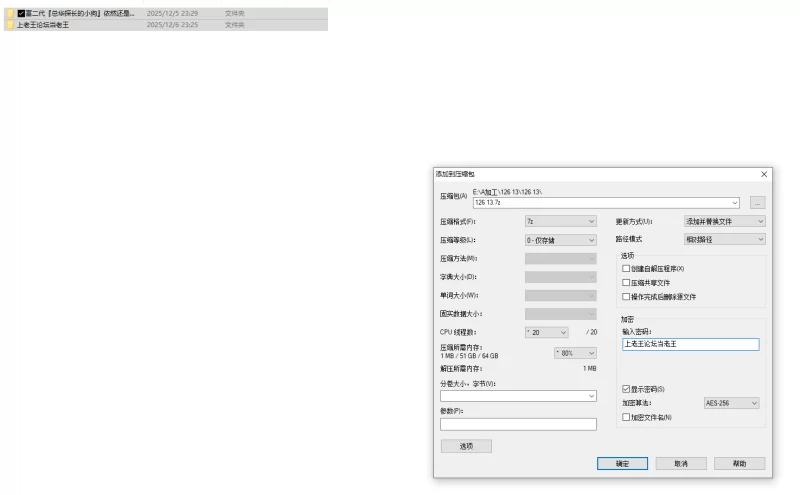Enable 压缩共享文件 checkbox
The width and height of the screenshot is (800, 495).
tap(626, 282)
